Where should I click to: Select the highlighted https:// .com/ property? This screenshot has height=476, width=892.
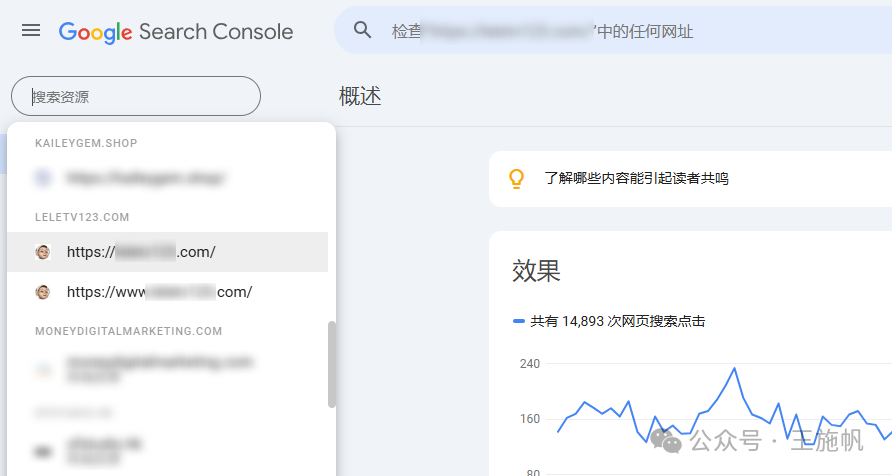pos(167,252)
